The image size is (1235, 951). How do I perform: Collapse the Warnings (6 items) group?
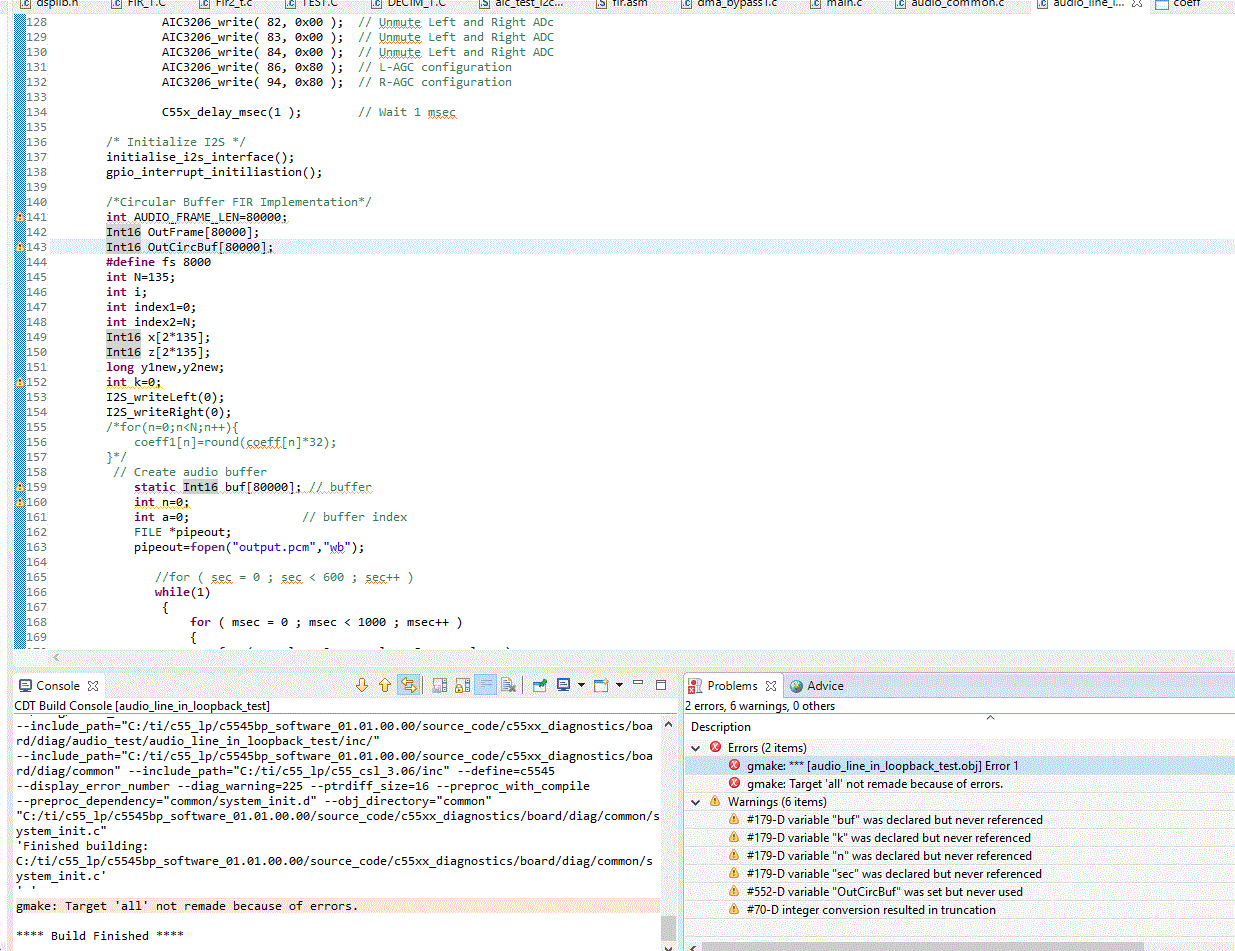(696, 802)
